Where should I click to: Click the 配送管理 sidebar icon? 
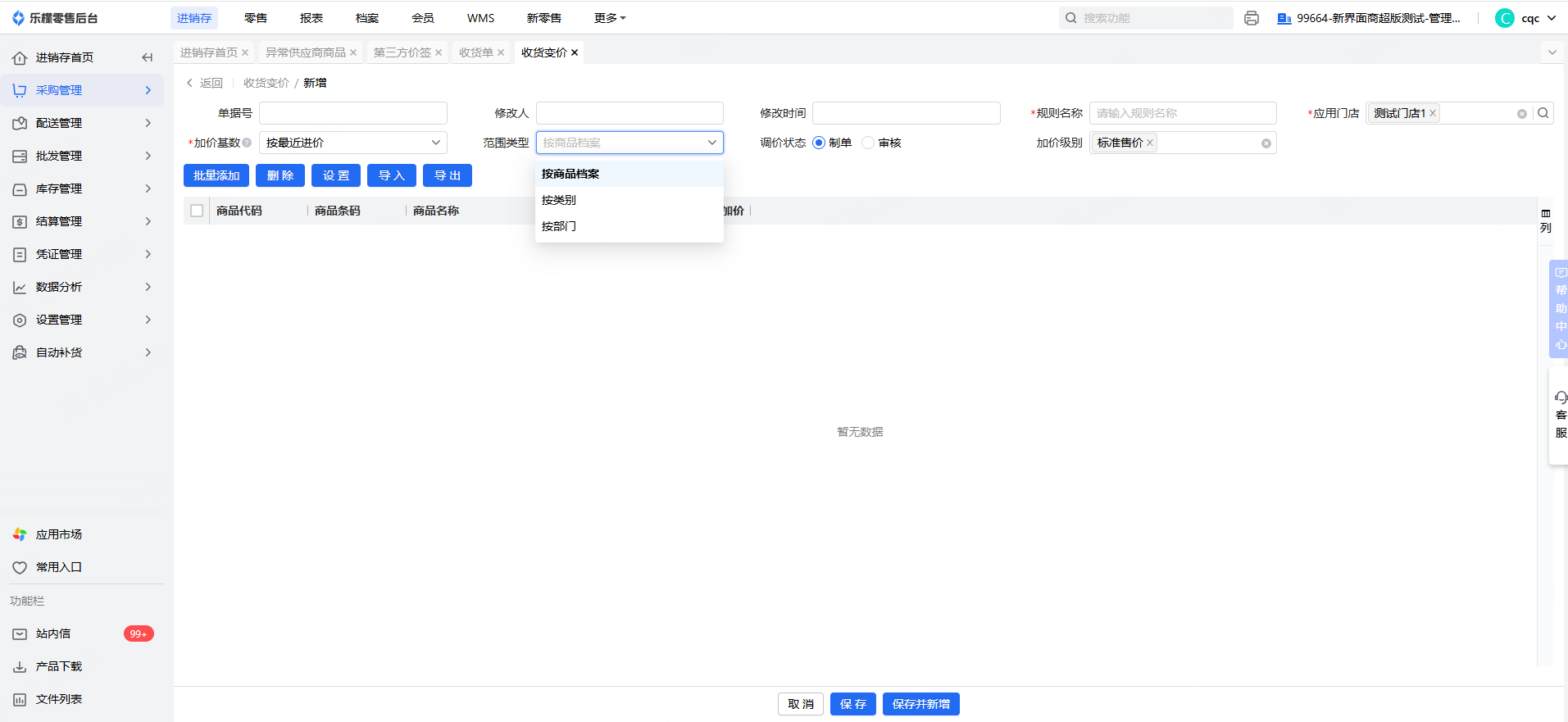tap(20, 123)
